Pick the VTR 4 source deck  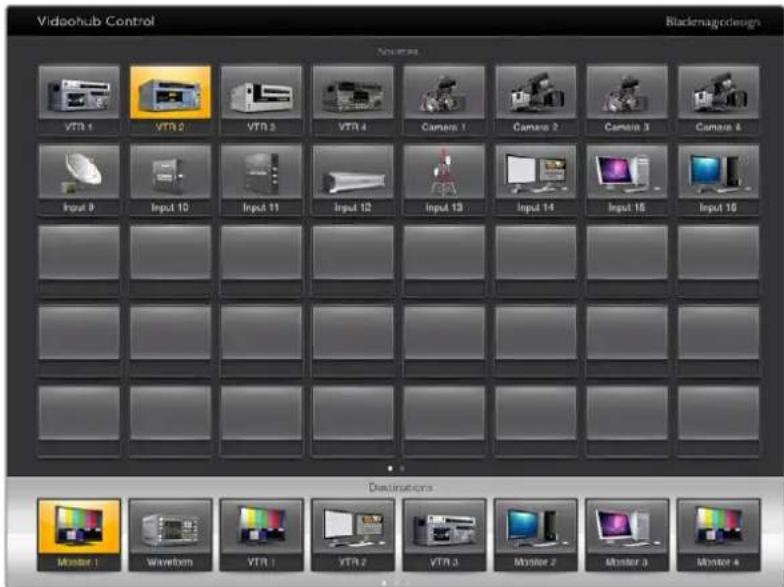pyautogui.click(x=353, y=99)
